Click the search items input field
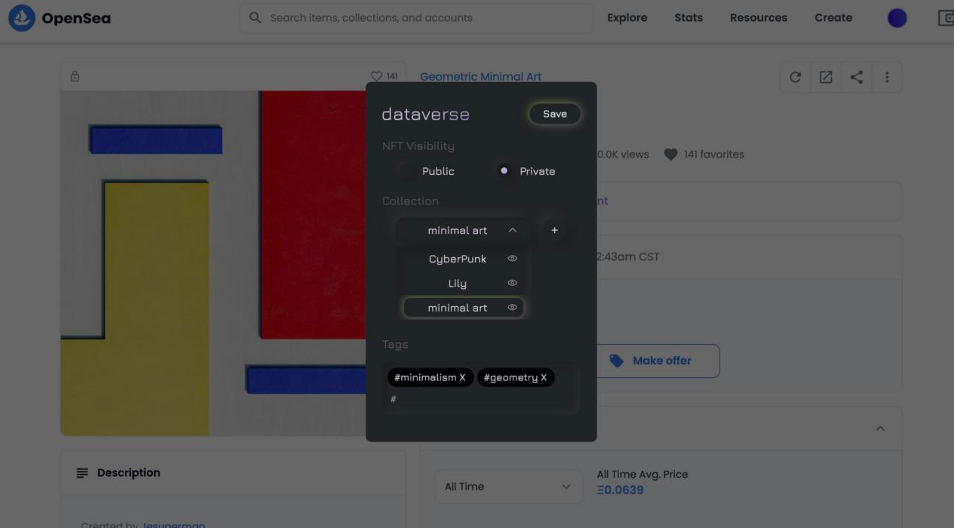This screenshot has height=528, width=954. (416, 18)
